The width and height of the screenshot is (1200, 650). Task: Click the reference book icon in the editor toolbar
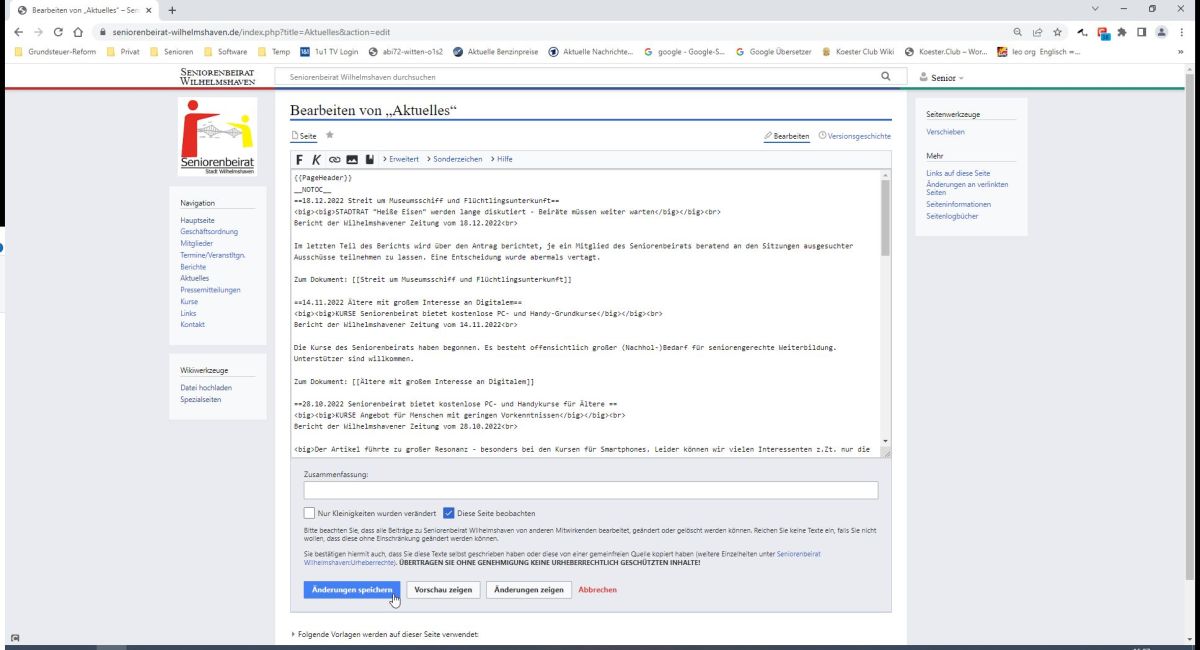click(369, 159)
